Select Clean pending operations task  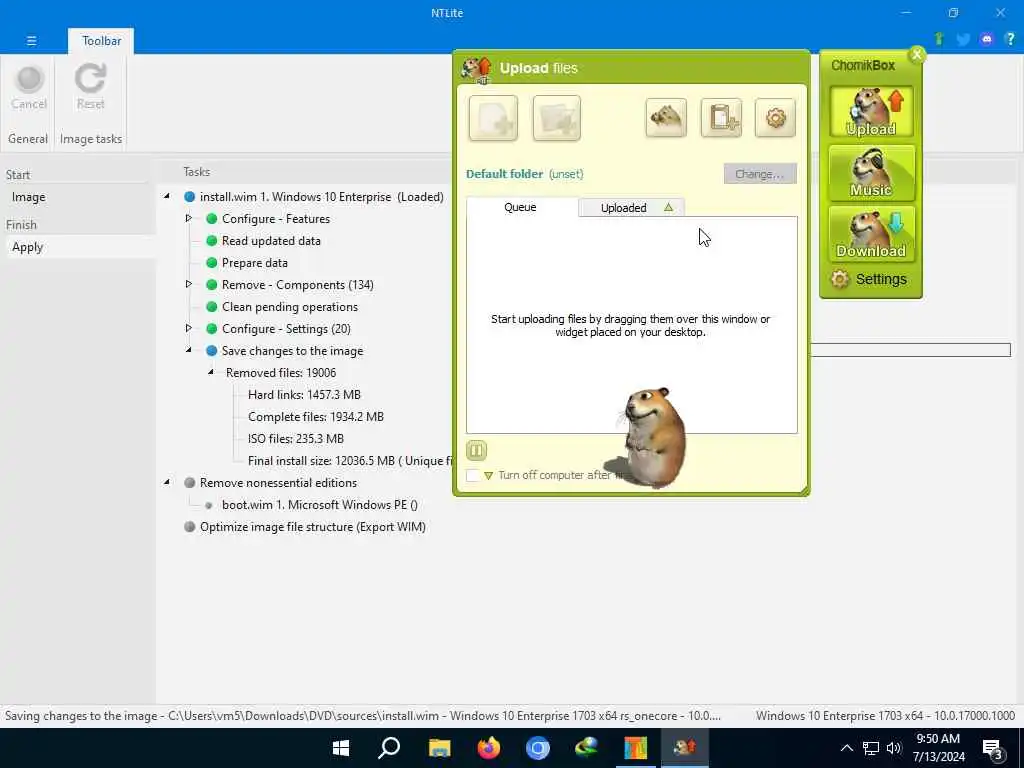290,307
